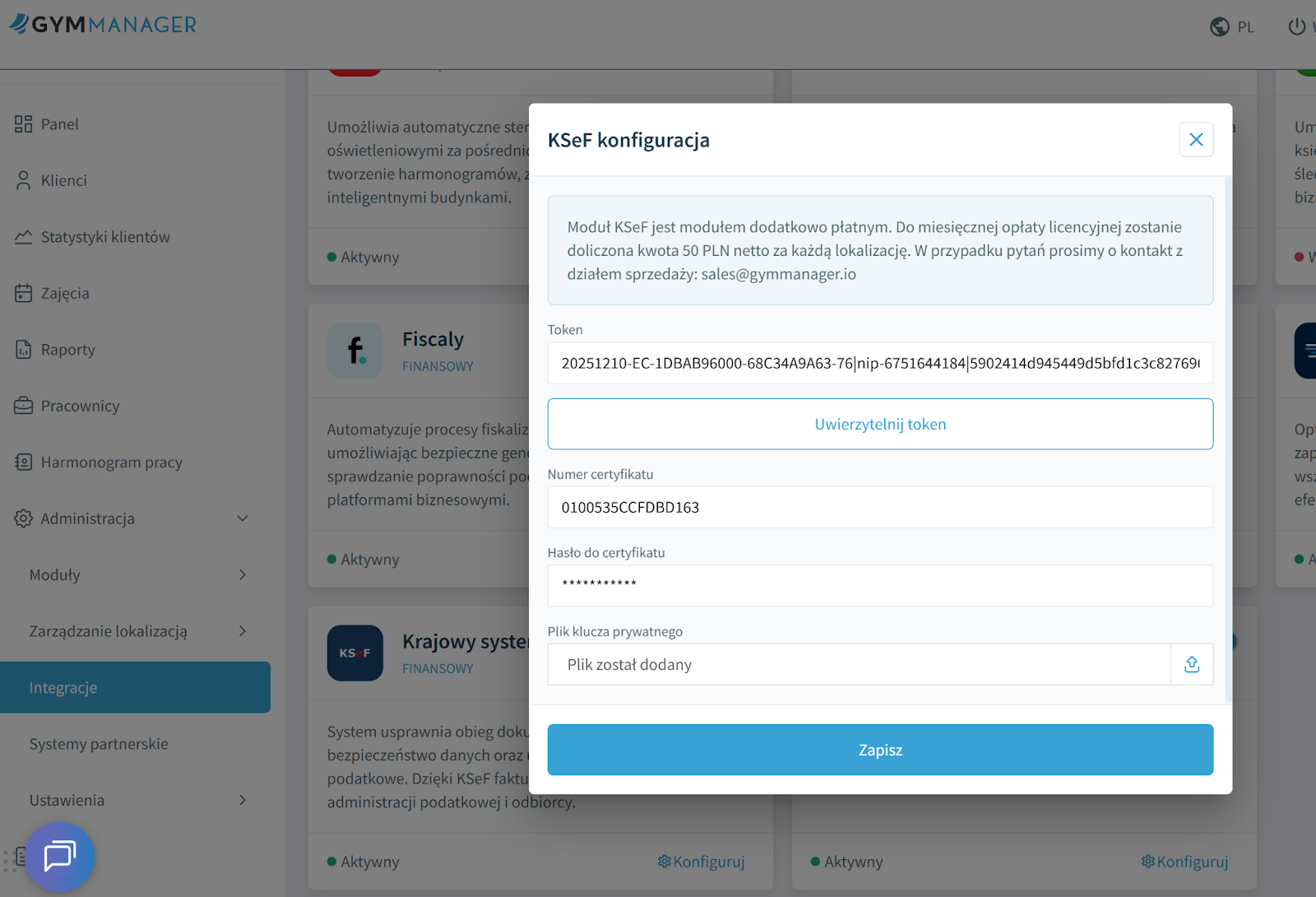This screenshot has height=897, width=1316.
Task: Click the GymManager logo
Action: pos(103,25)
